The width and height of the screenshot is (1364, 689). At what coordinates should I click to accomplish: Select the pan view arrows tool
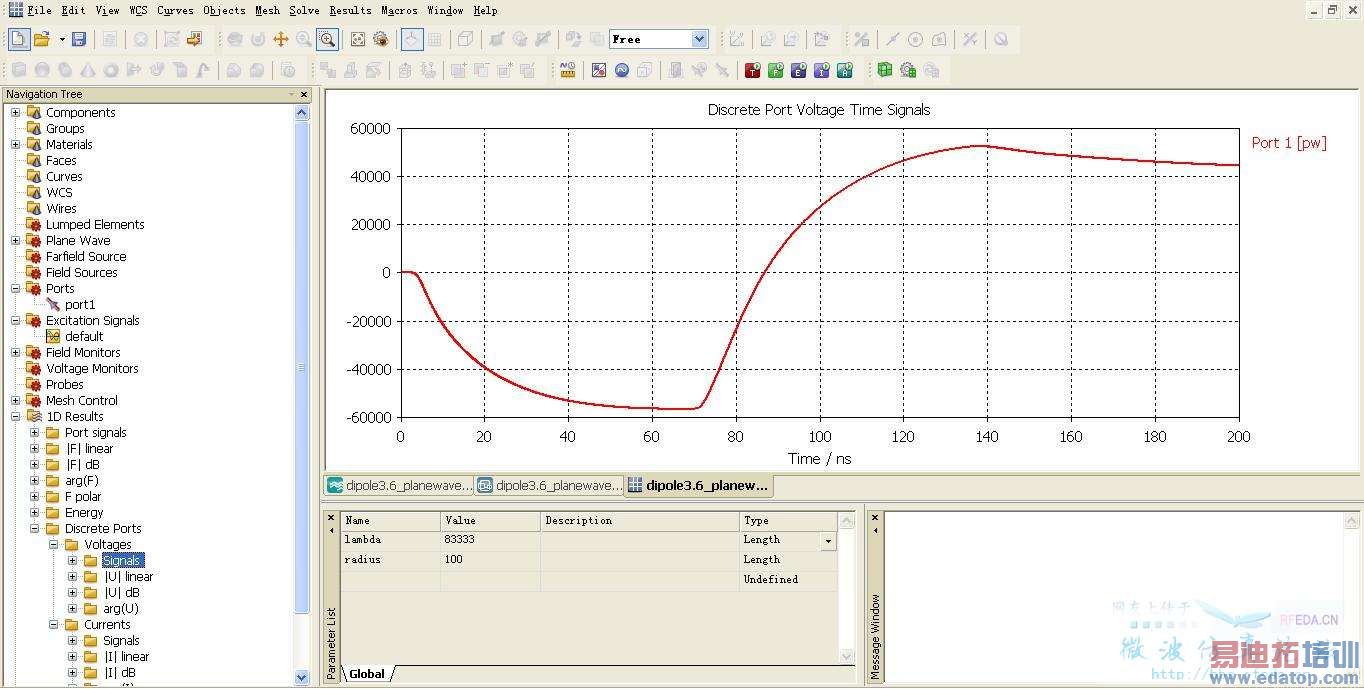coord(281,39)
